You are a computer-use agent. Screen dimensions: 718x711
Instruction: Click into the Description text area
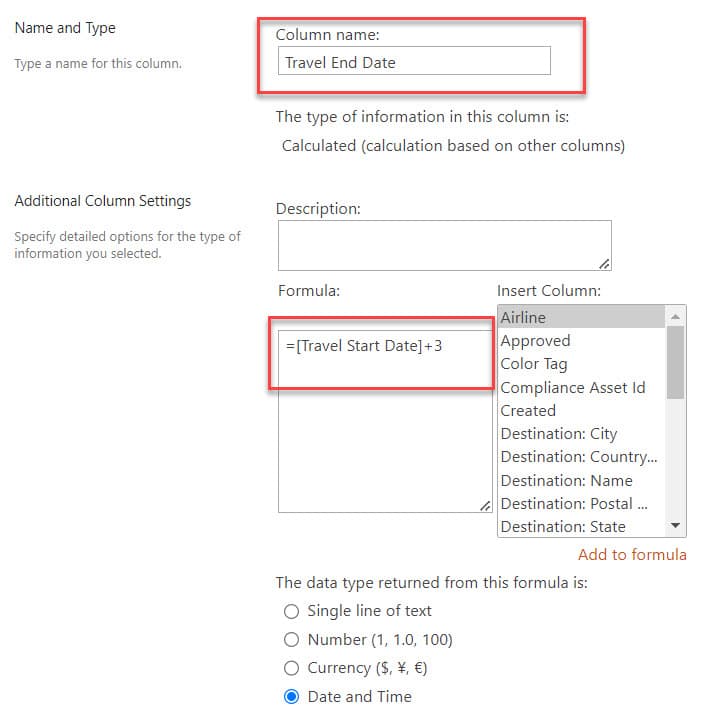coord(444,245)
